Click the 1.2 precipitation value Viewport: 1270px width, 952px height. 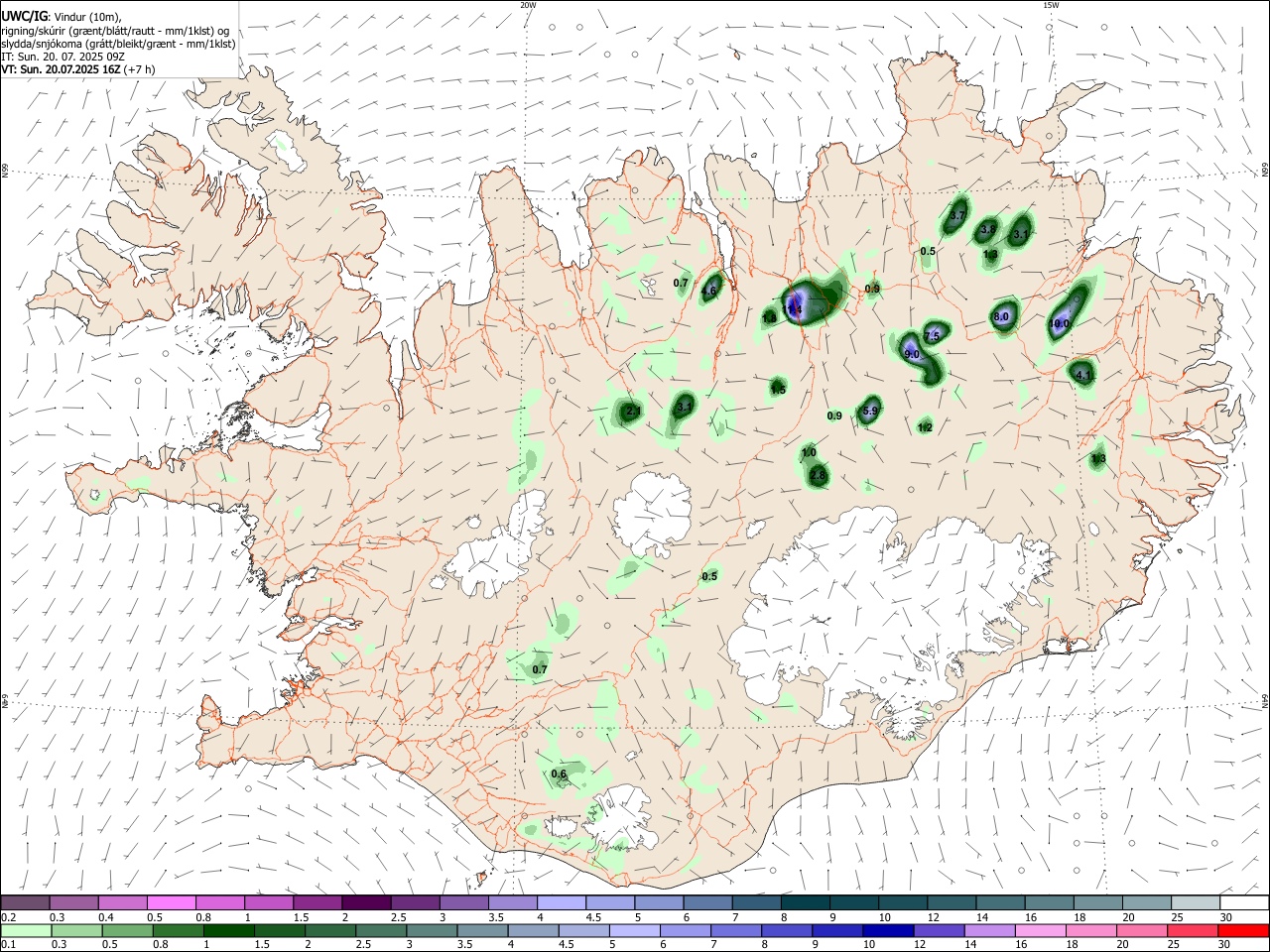[x=925, y=427]
